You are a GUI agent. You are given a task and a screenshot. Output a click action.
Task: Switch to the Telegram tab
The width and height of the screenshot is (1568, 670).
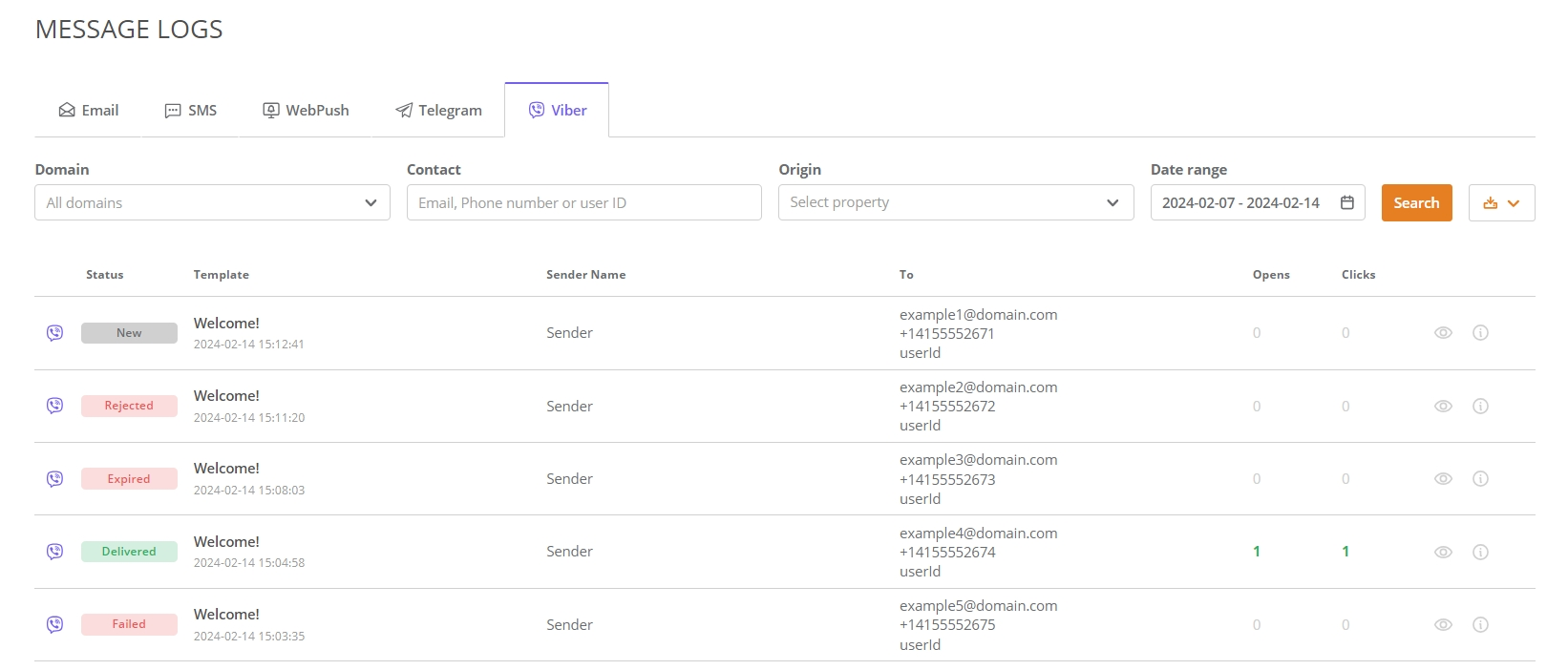[438, 111]
